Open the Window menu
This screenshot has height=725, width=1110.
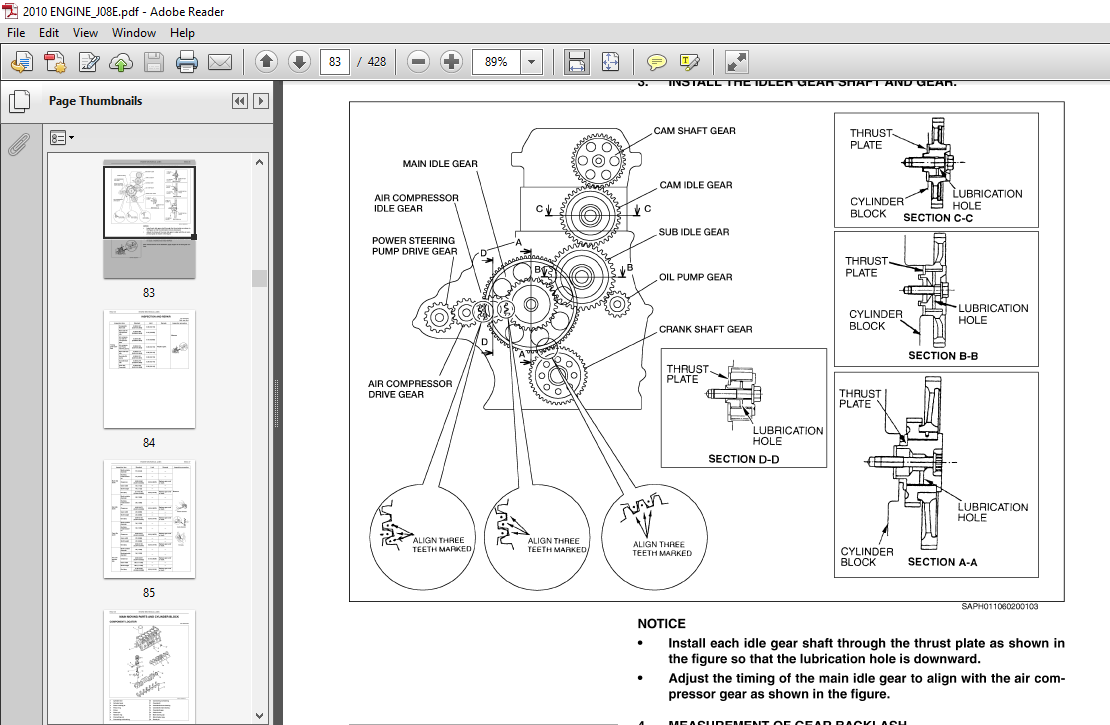tap(134, 33)
